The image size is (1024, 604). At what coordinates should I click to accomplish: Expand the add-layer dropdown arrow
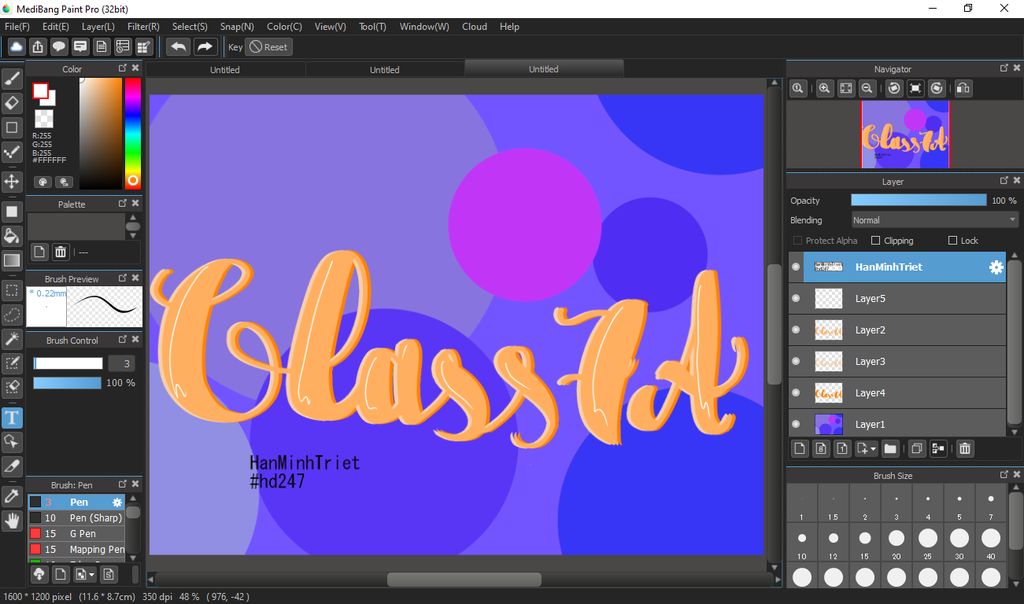[x=873, y=449]
